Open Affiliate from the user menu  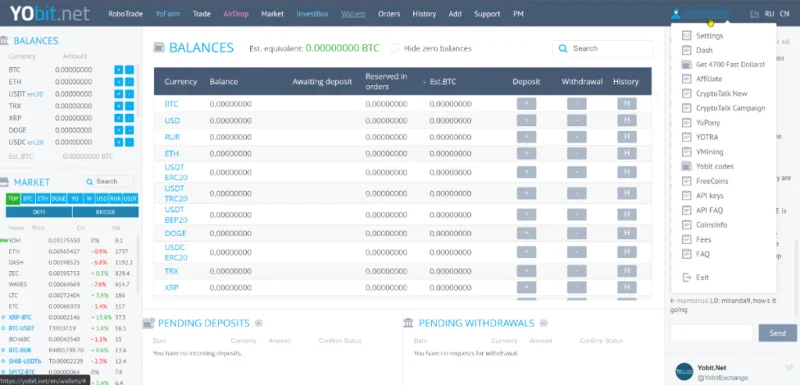pyautogui.click(x=709, y=79)
